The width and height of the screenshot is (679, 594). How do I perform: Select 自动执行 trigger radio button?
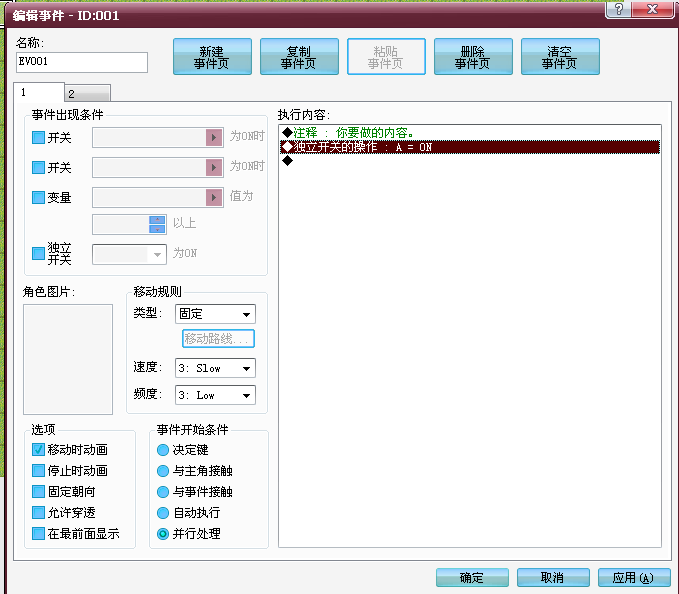pyautogui.click(x=163, y=513)
